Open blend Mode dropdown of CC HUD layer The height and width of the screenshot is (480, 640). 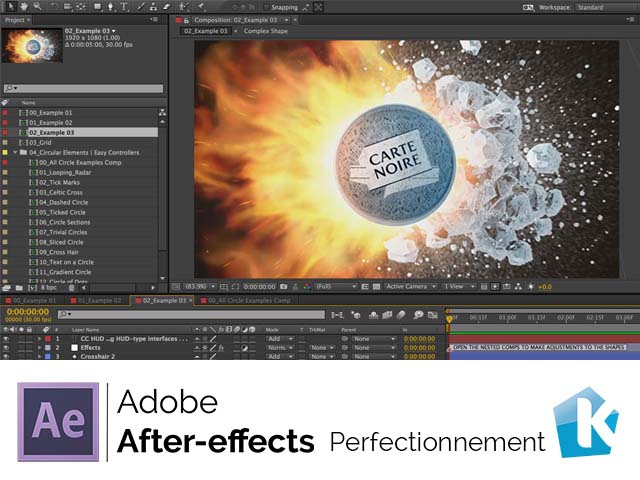click(280, 339)
